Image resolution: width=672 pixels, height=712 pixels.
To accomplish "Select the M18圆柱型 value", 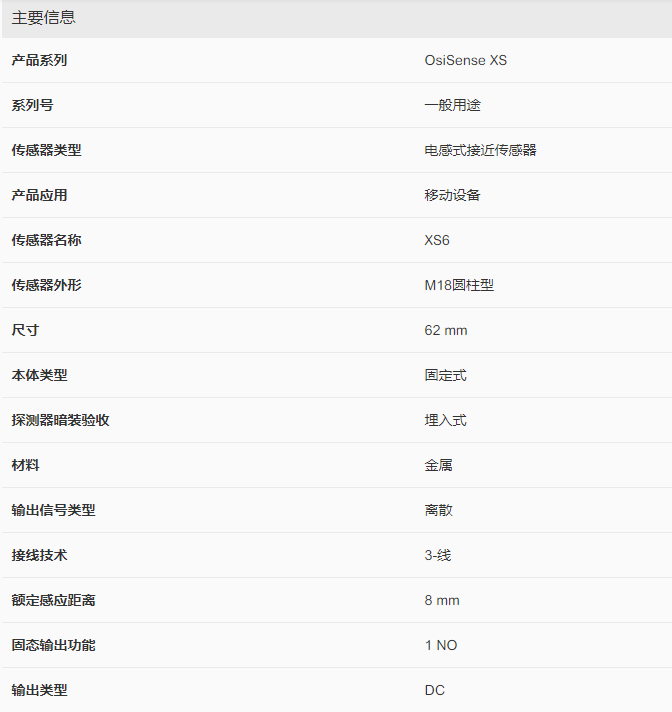I will pos(459,285).
